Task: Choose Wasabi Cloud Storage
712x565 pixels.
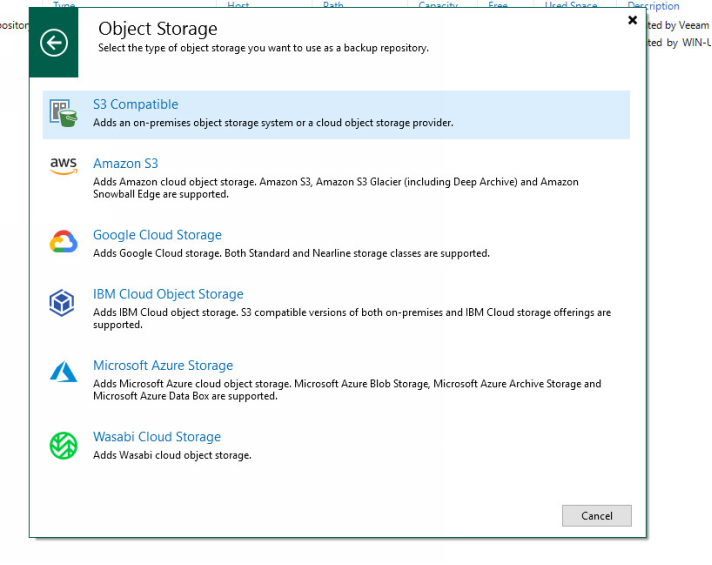Action: [x=157, y=437]
